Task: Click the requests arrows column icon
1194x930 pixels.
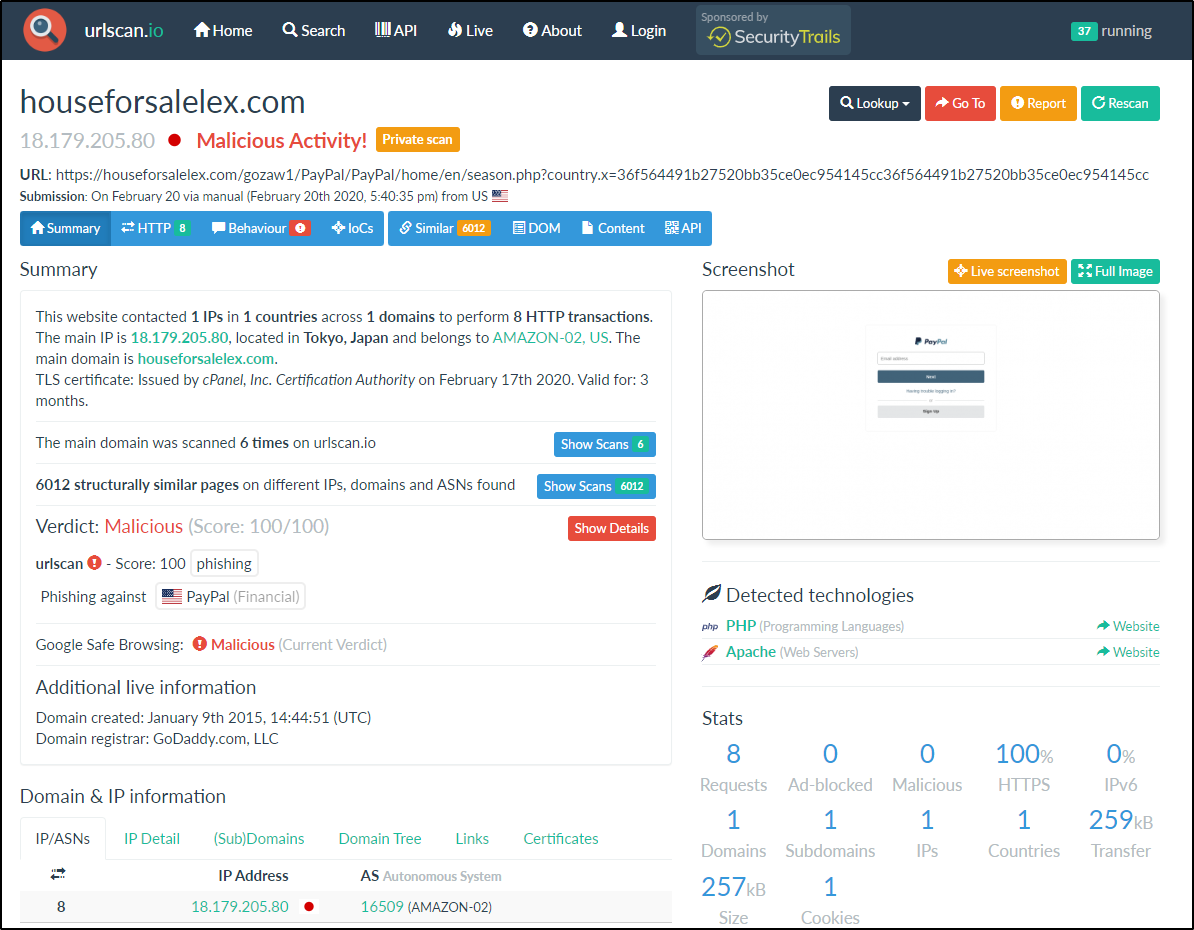Action: (x=58, y=874)
